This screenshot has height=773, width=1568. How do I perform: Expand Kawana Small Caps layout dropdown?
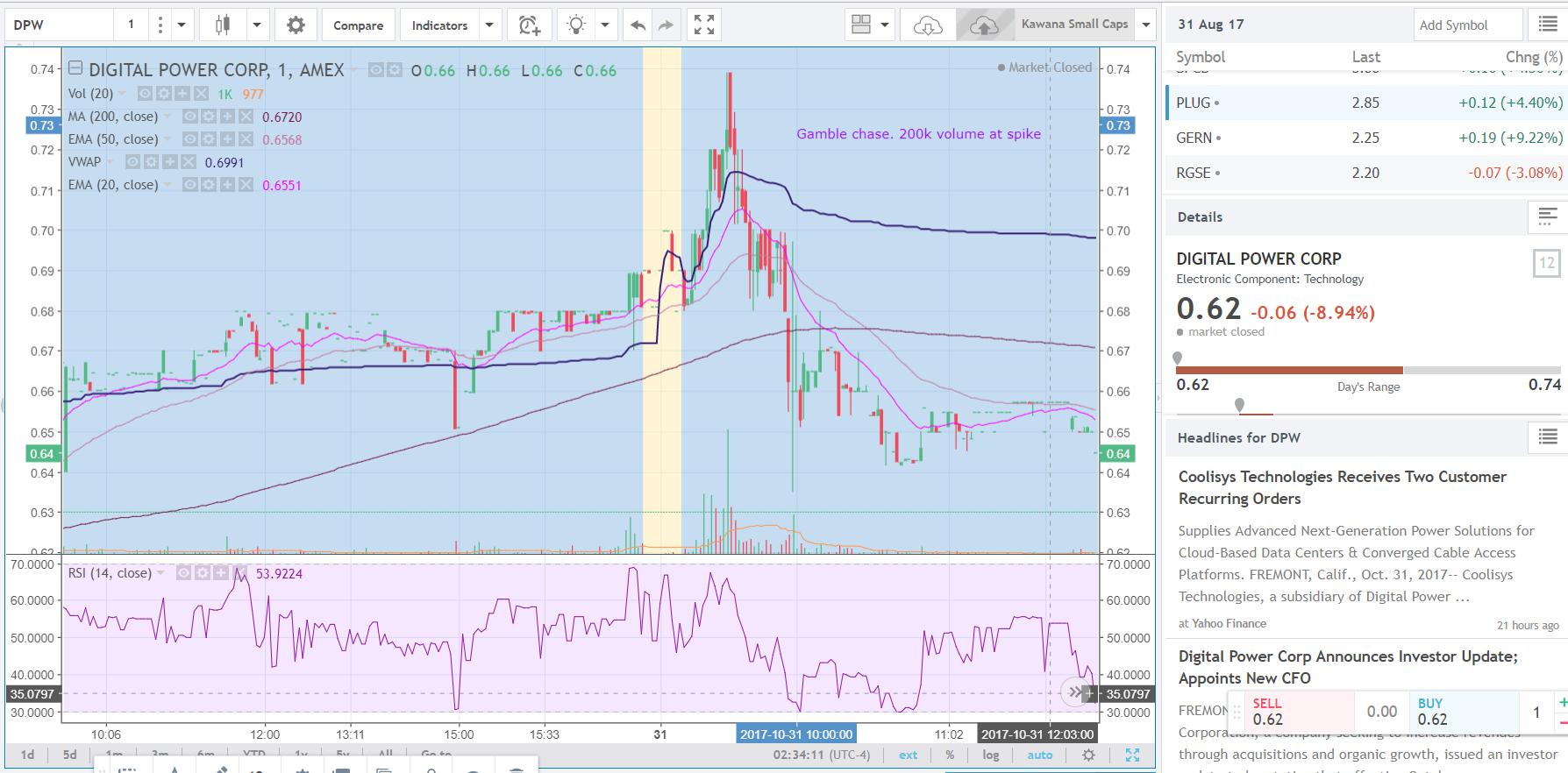point(1145,25)
